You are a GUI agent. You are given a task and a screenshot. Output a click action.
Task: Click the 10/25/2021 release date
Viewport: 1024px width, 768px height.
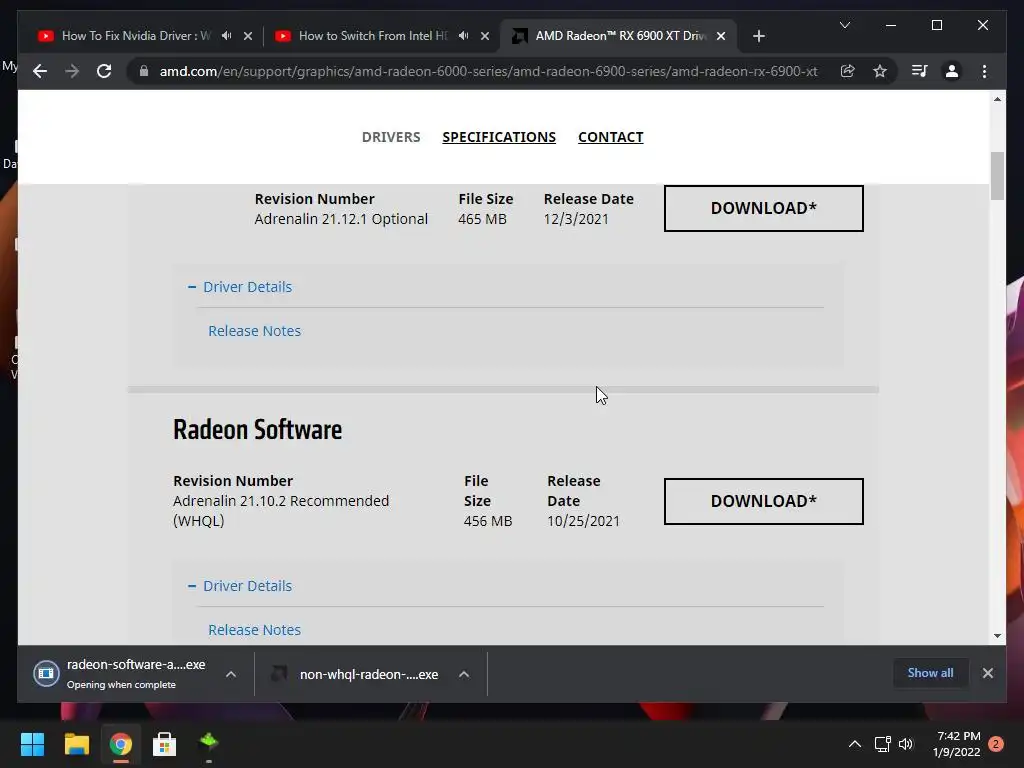click(583, 521)
